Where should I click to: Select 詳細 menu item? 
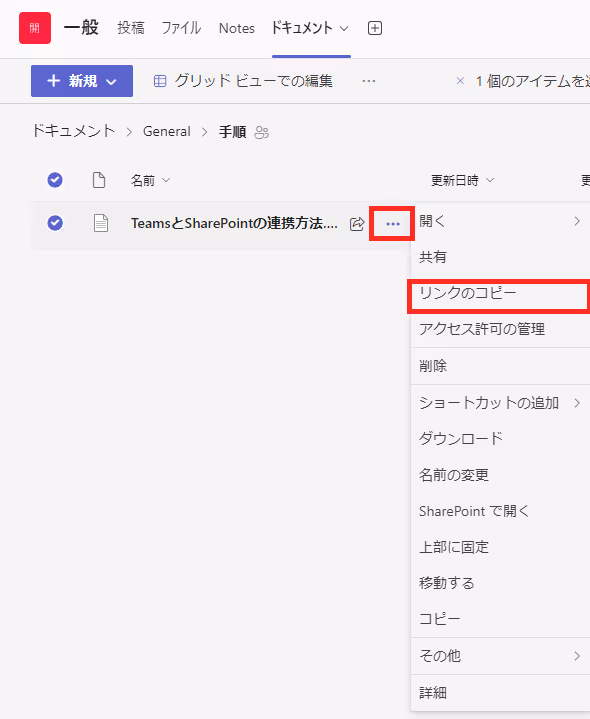point(500,692)
